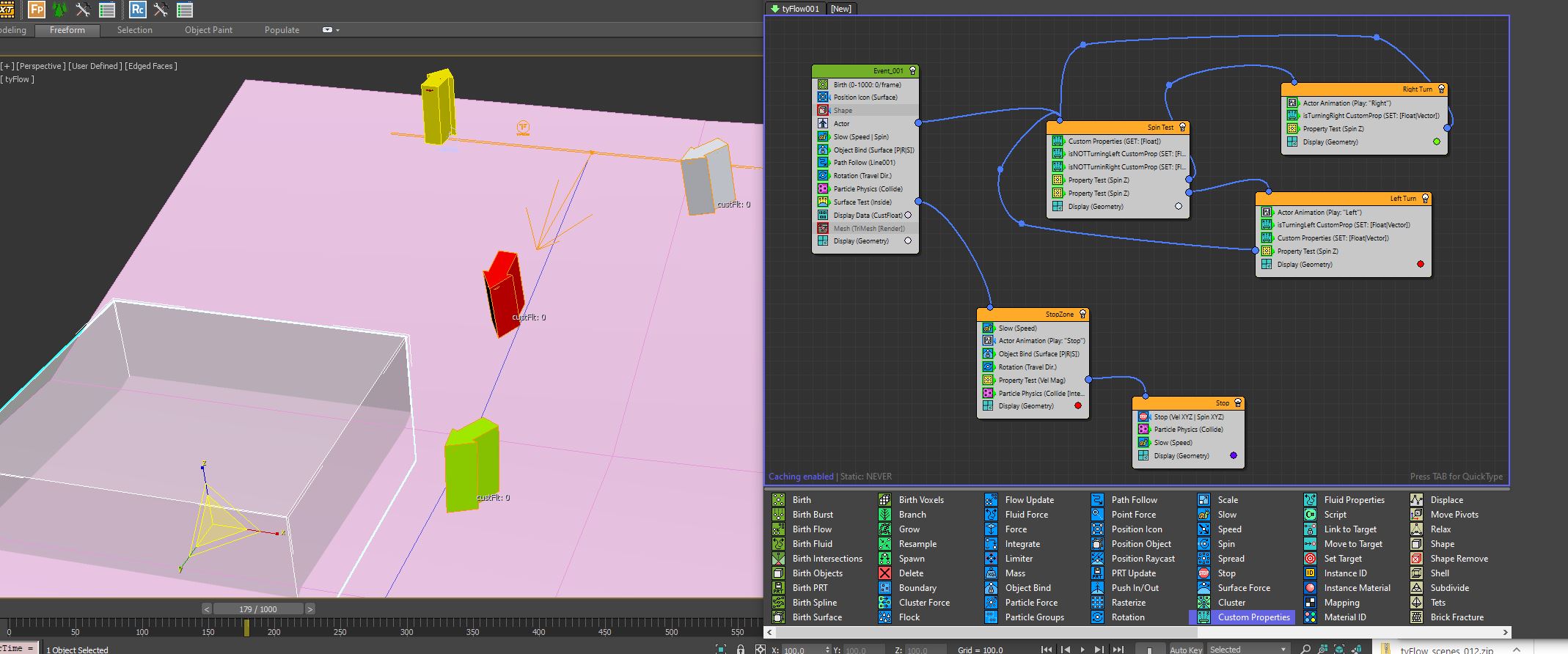The image size is (1568, 654).
Task: Toggle the Event_001 lightbulb enable icon
Action: tap(912, 71)
